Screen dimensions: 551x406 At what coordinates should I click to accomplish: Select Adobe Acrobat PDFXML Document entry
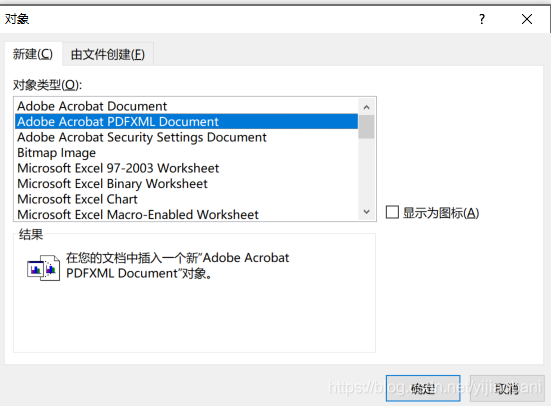pos(187,122)
